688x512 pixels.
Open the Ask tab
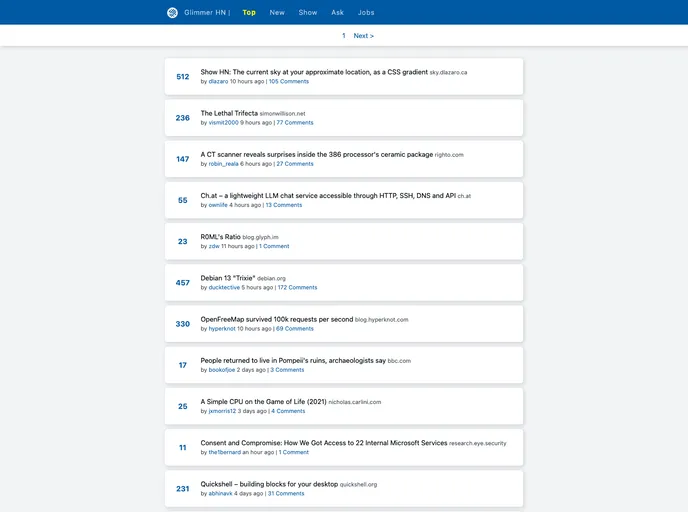[337, 13]
